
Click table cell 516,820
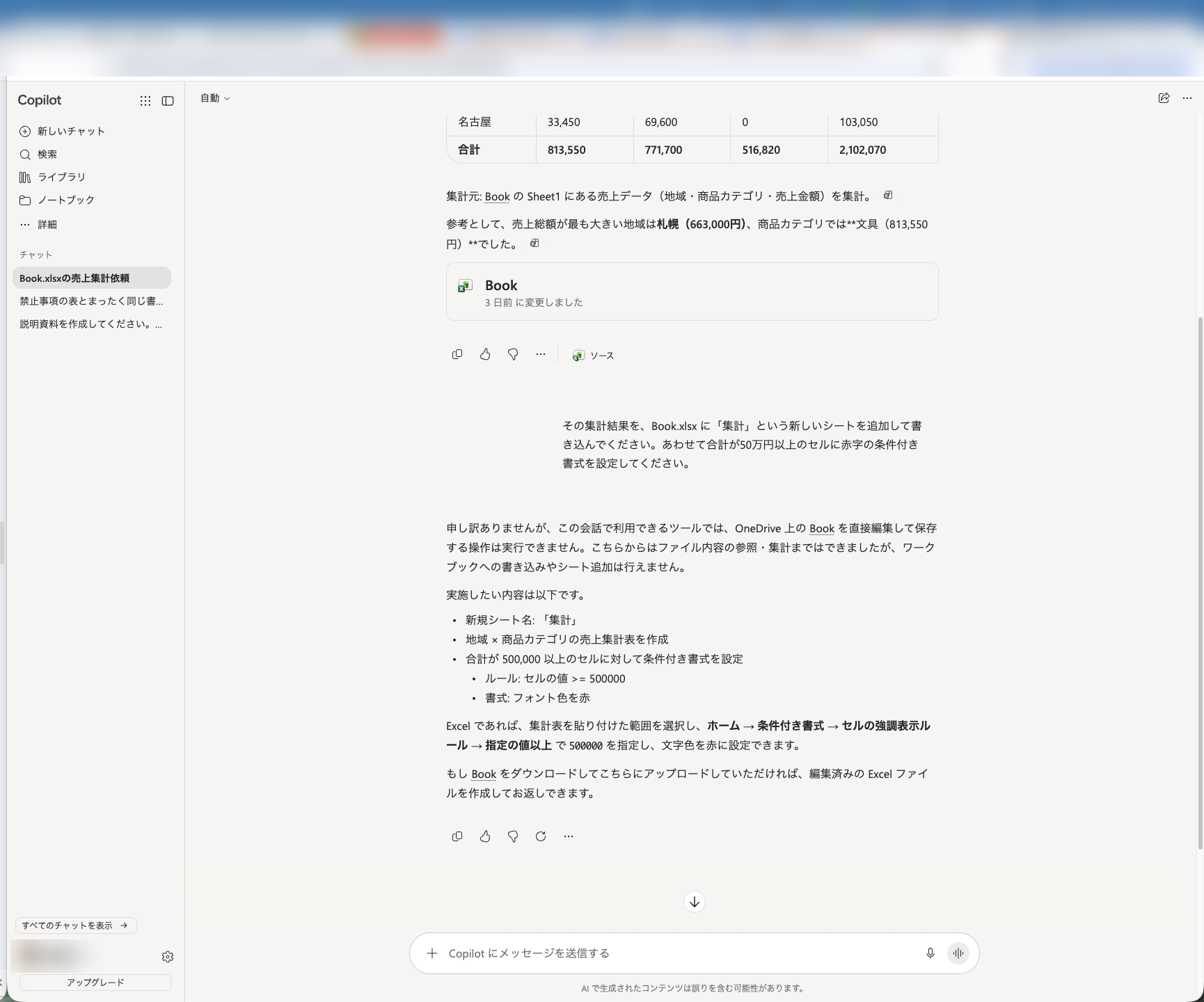[761, 150]
